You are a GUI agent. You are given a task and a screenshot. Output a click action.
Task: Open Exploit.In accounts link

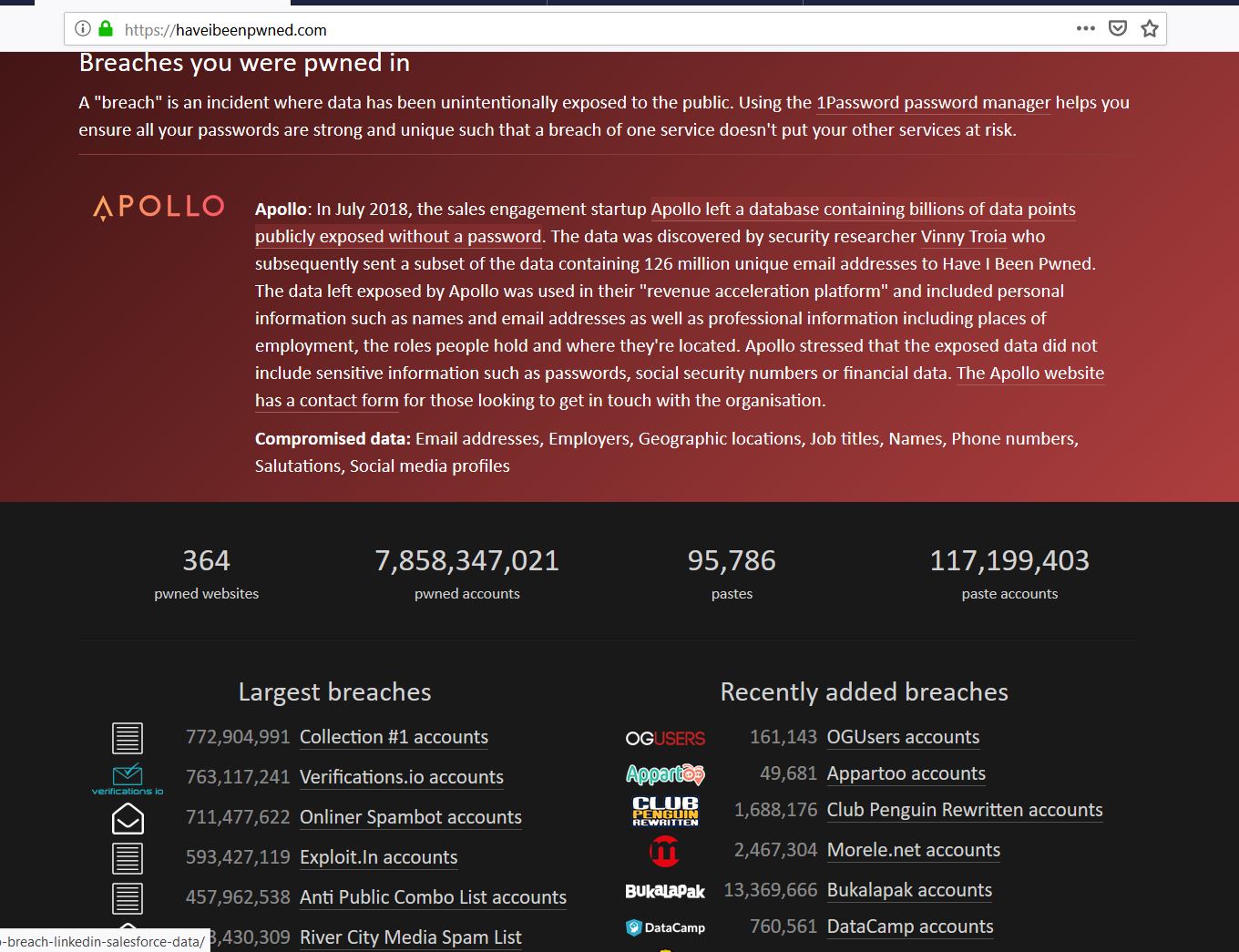point(379,857)
